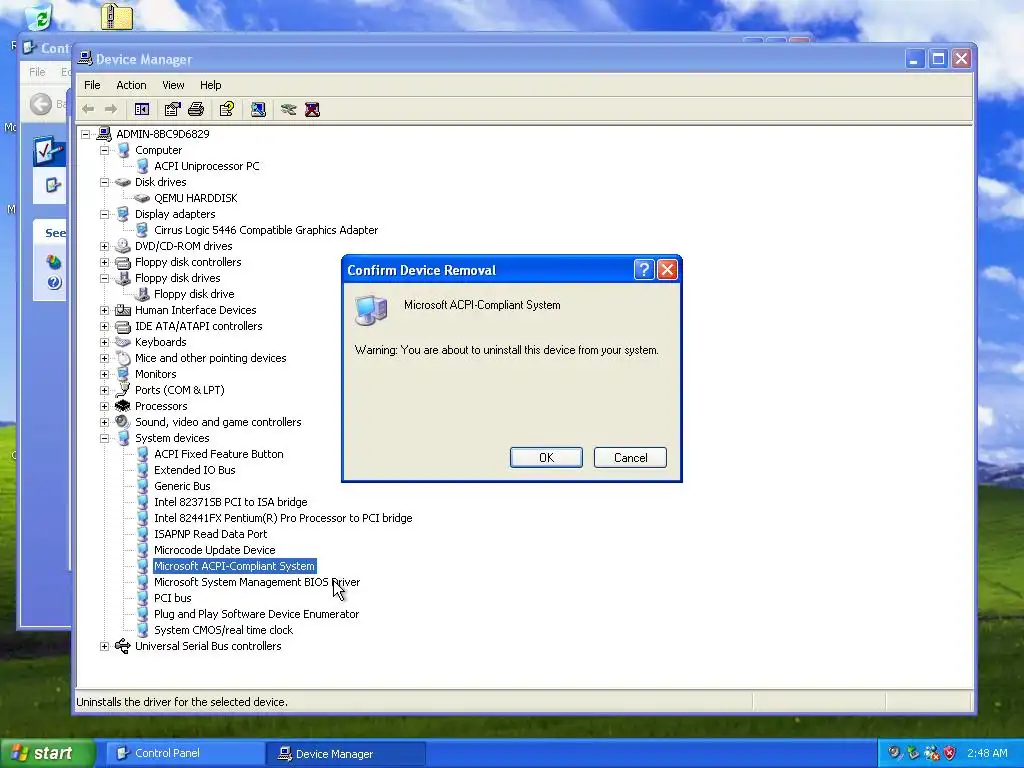Image resolution: width=1024 pixels, height=768 pixels.
Task: Open the File menu in Device Manager
Action: [x=92, y=85]
